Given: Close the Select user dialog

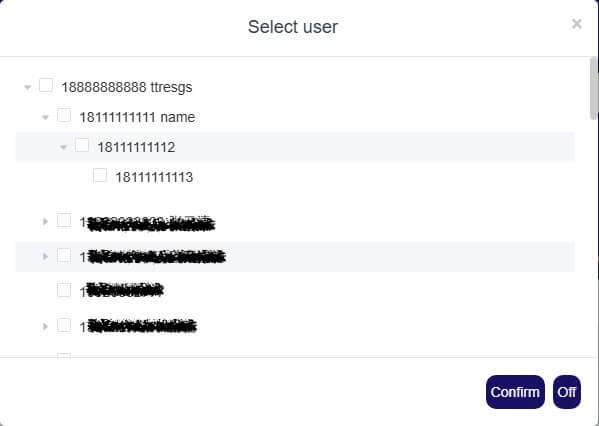Looking at the screenshot, I should [x=576, y=24].
